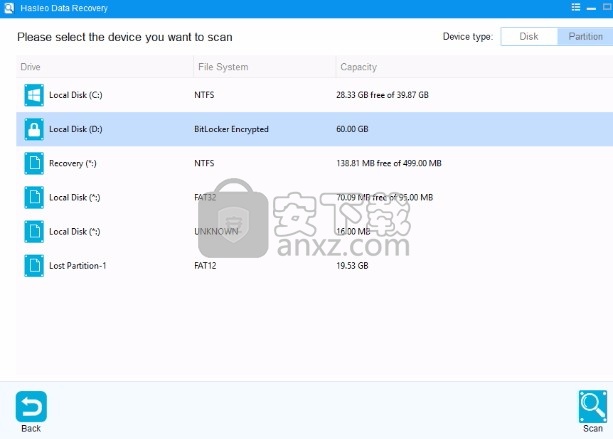Click the Scan text label
Viewport: 613px width, 439px height.
[x=593, y=428]
